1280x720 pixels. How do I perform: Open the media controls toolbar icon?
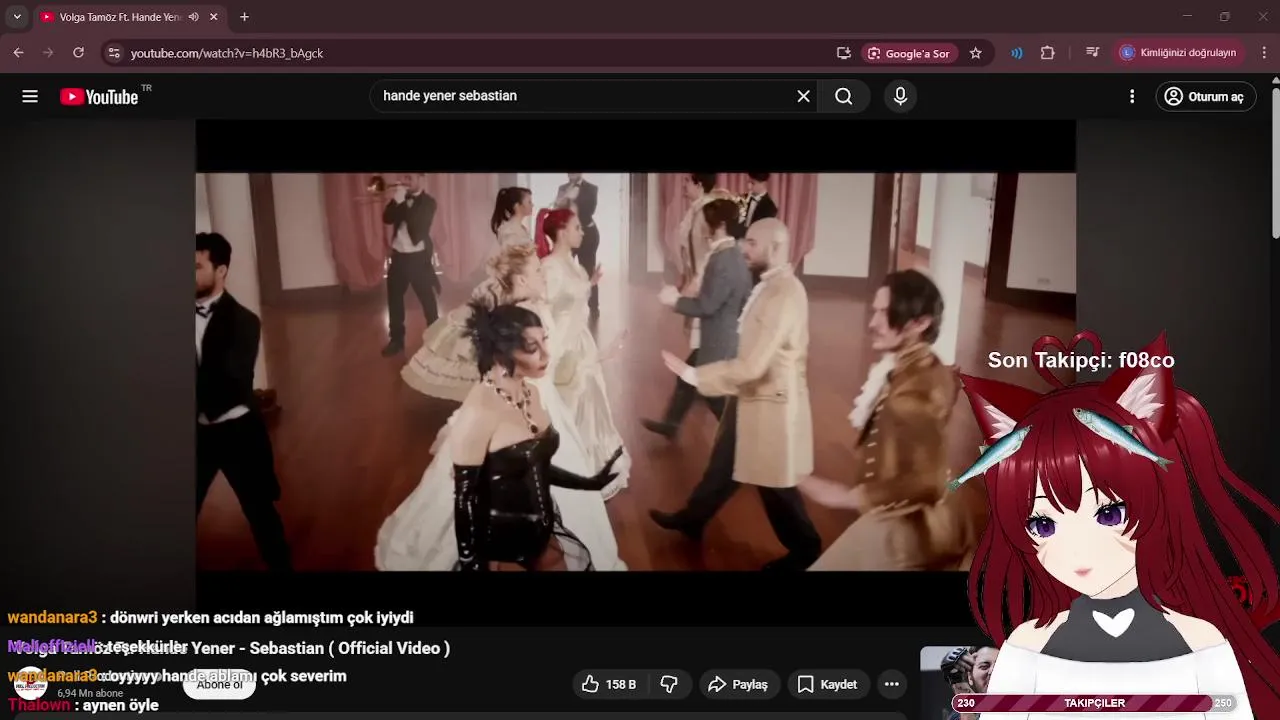[1092, 53]
